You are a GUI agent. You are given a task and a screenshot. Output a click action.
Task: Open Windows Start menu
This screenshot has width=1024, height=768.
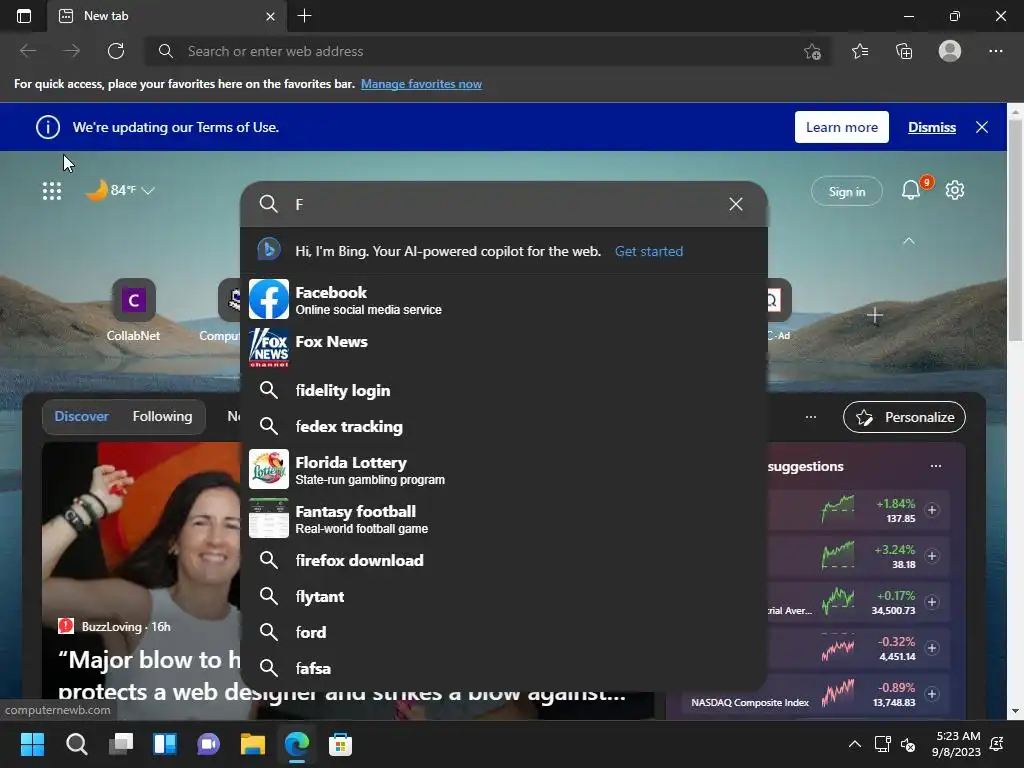(32, 744)
